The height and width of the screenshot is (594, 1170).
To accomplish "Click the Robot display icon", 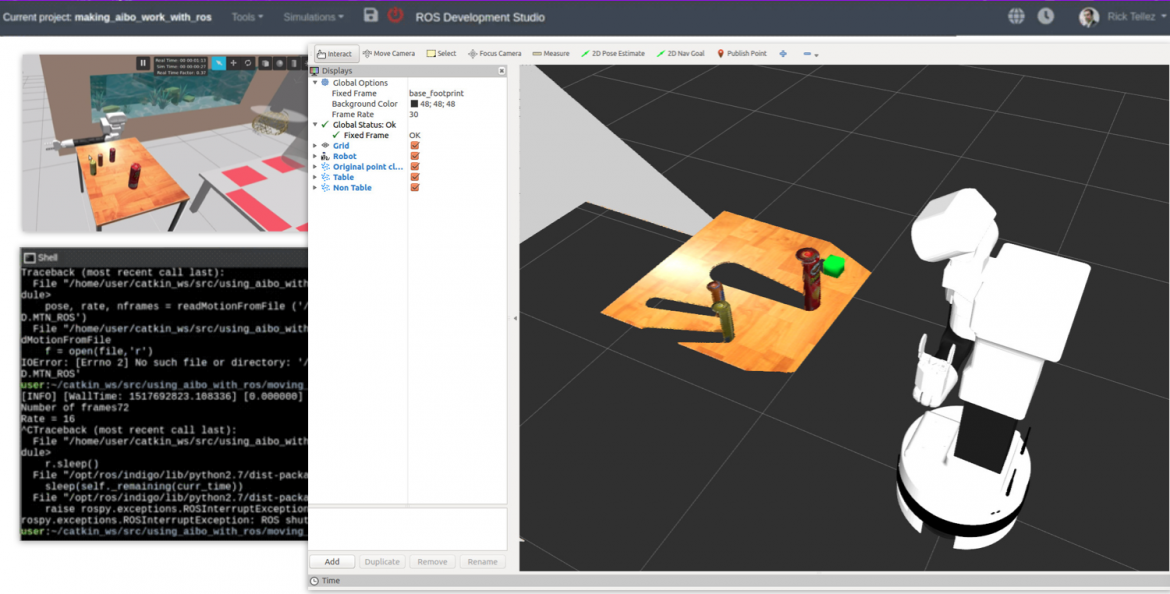I will [x=325, y=156].
